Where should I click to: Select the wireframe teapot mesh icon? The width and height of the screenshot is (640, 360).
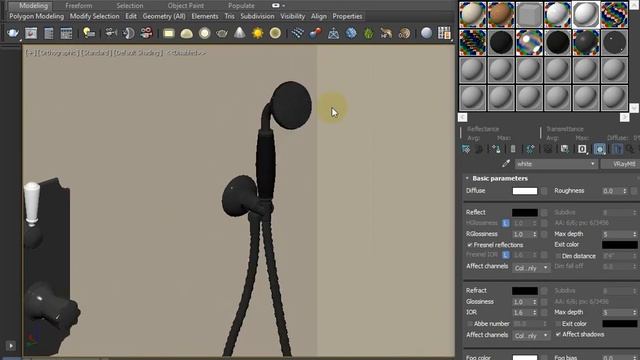pos(222,33)
